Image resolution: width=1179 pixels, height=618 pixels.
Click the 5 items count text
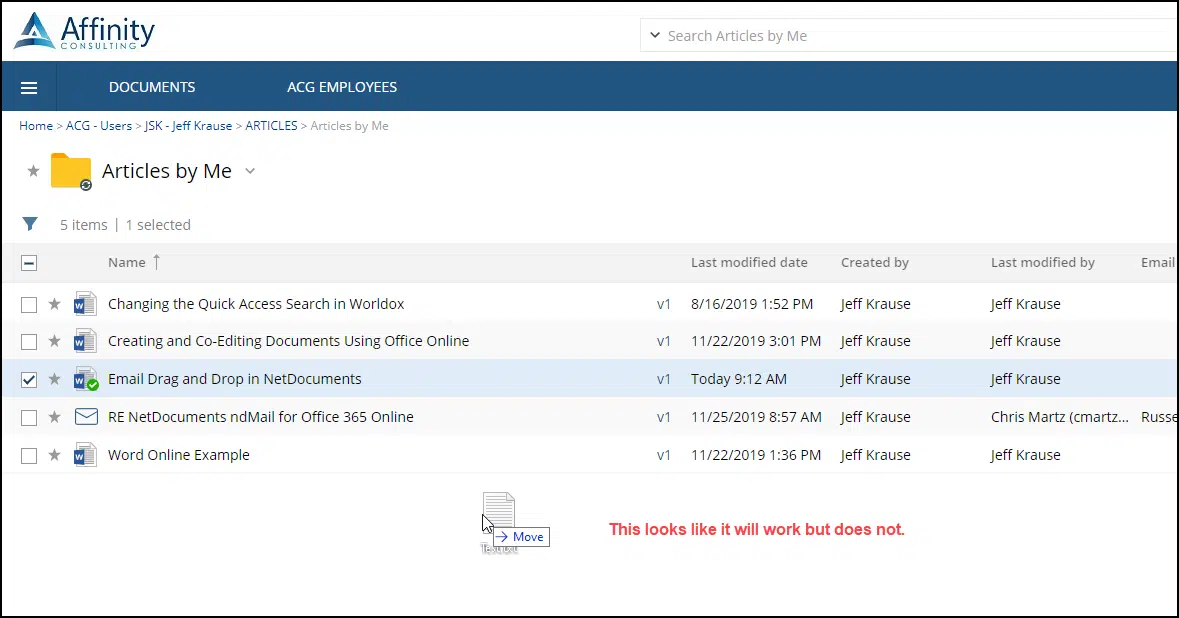[x=83, y=225]
